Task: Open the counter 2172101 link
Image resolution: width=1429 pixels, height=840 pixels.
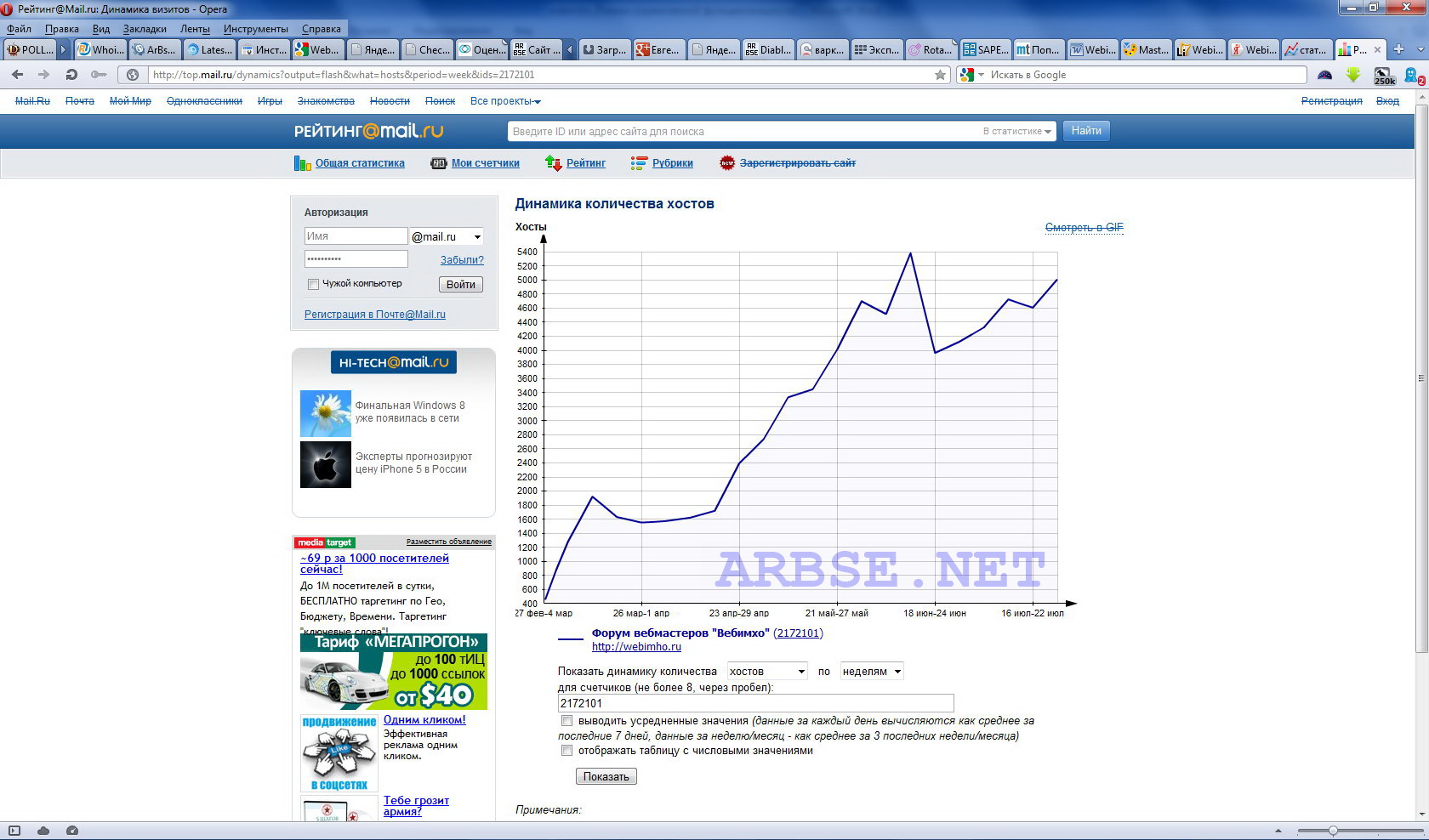Action: (798, 633)
